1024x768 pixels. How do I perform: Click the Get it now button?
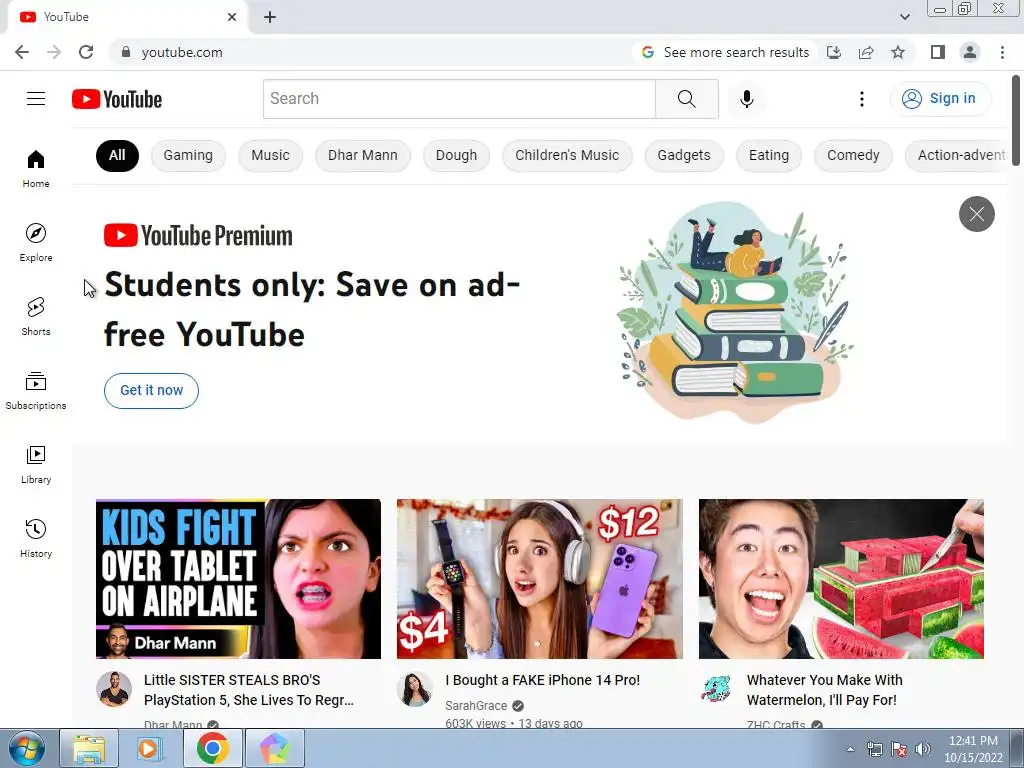pyautogui.click(x=151, y=391)
